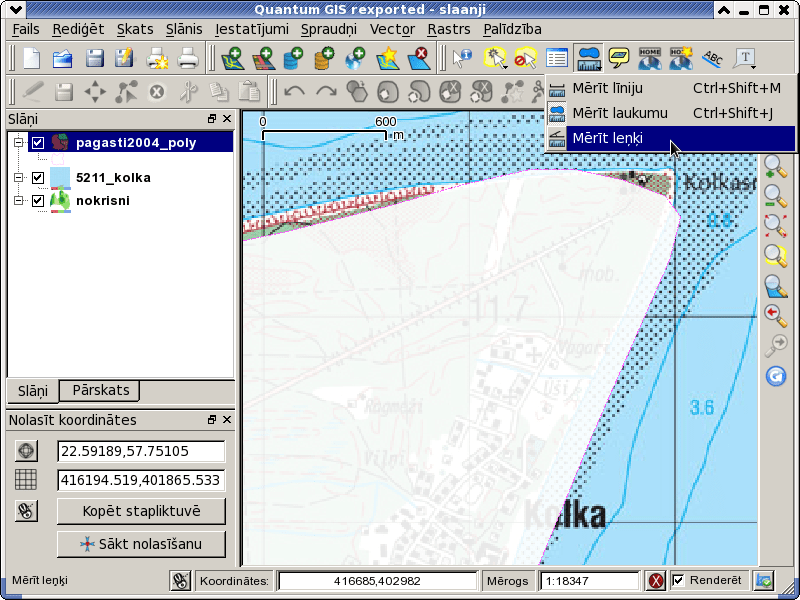Stop rendering with the red X button
The width and height of the screenshot is (800, 600).
tap(656, 581)
